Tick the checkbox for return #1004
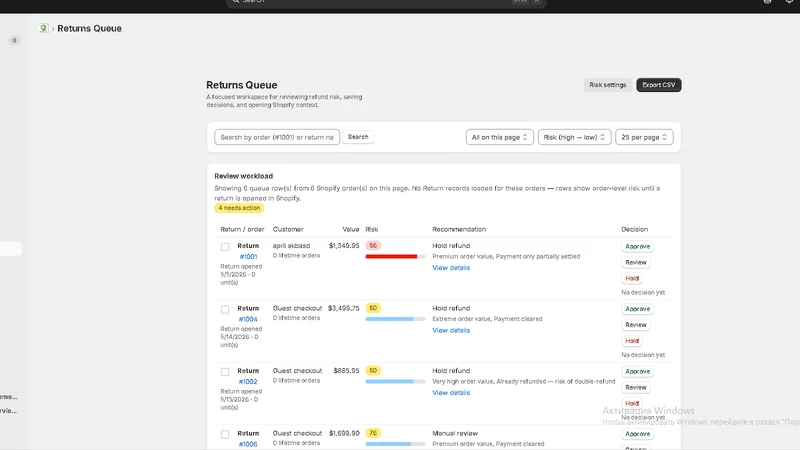Screen dimensions: 800x450 pyautogui.click(x=225, y=310)
